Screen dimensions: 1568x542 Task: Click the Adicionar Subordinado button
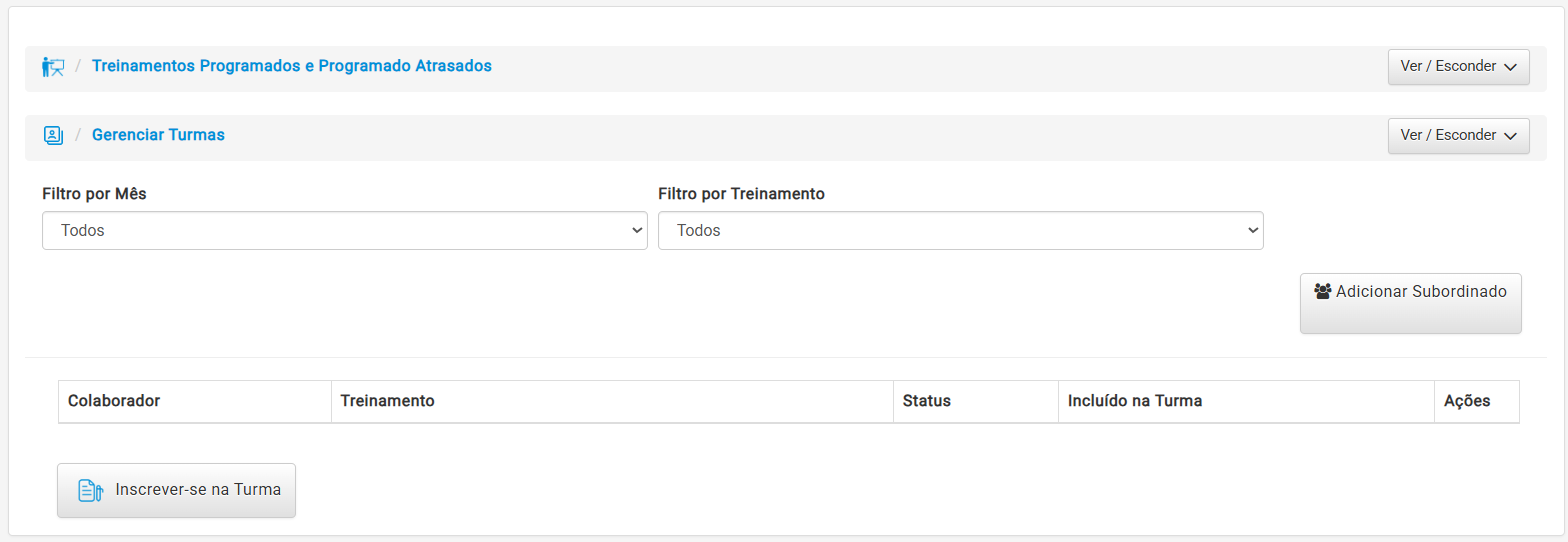click(1410, 302)
